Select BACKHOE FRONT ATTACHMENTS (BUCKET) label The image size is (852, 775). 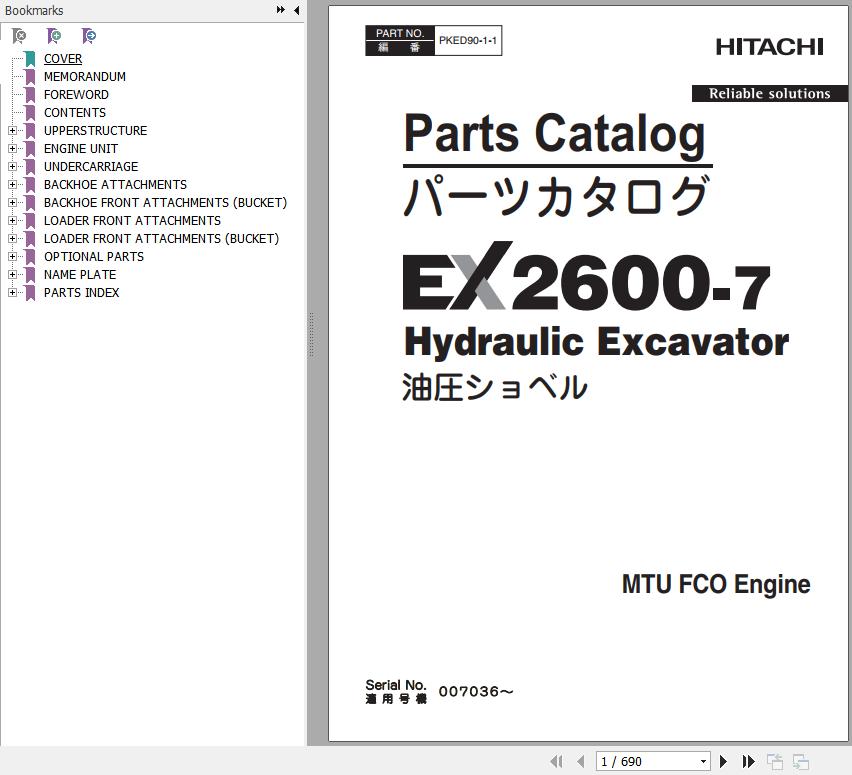[165, 203]
